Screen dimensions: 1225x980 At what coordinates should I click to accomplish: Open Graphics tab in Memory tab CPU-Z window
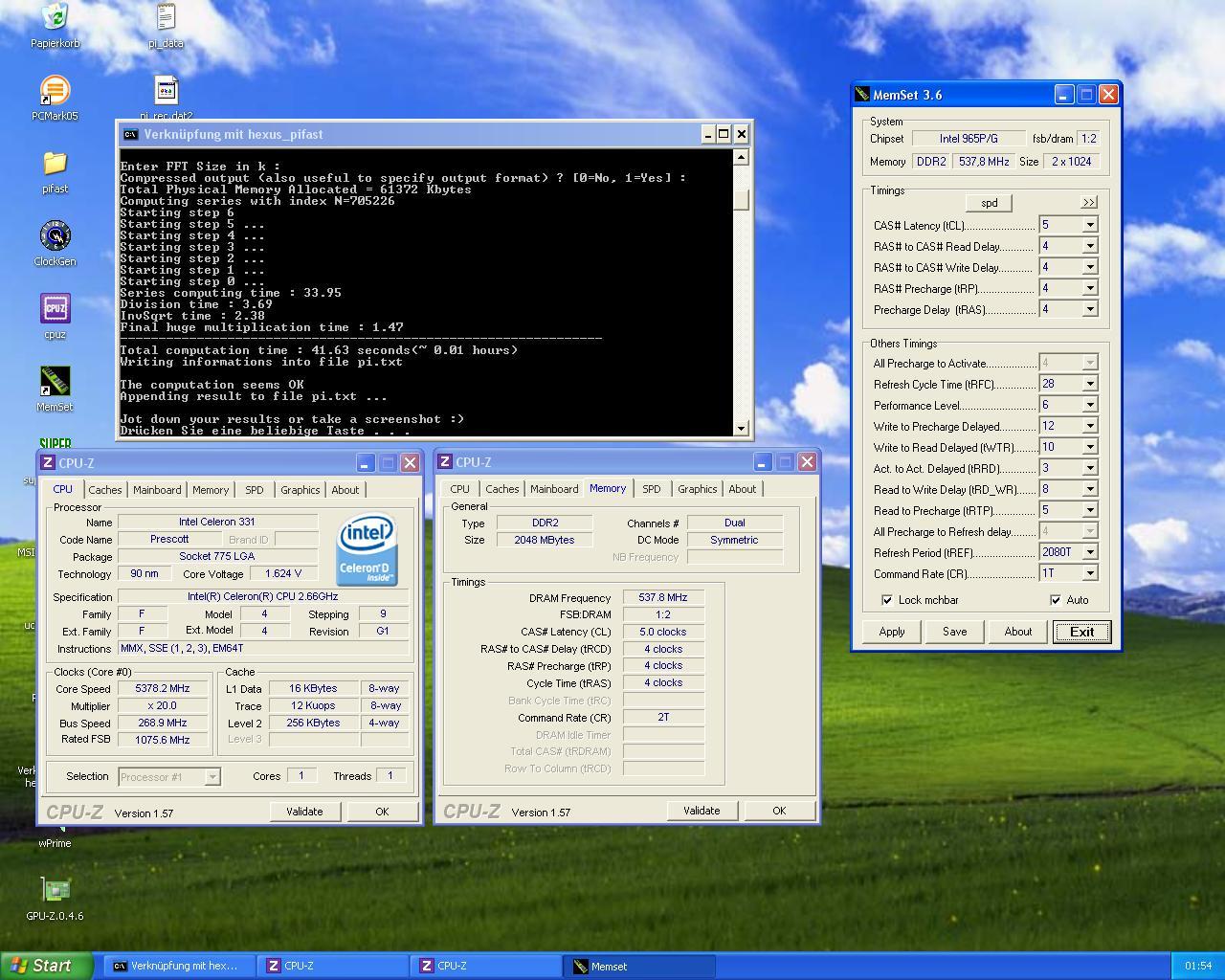point(697,489)
